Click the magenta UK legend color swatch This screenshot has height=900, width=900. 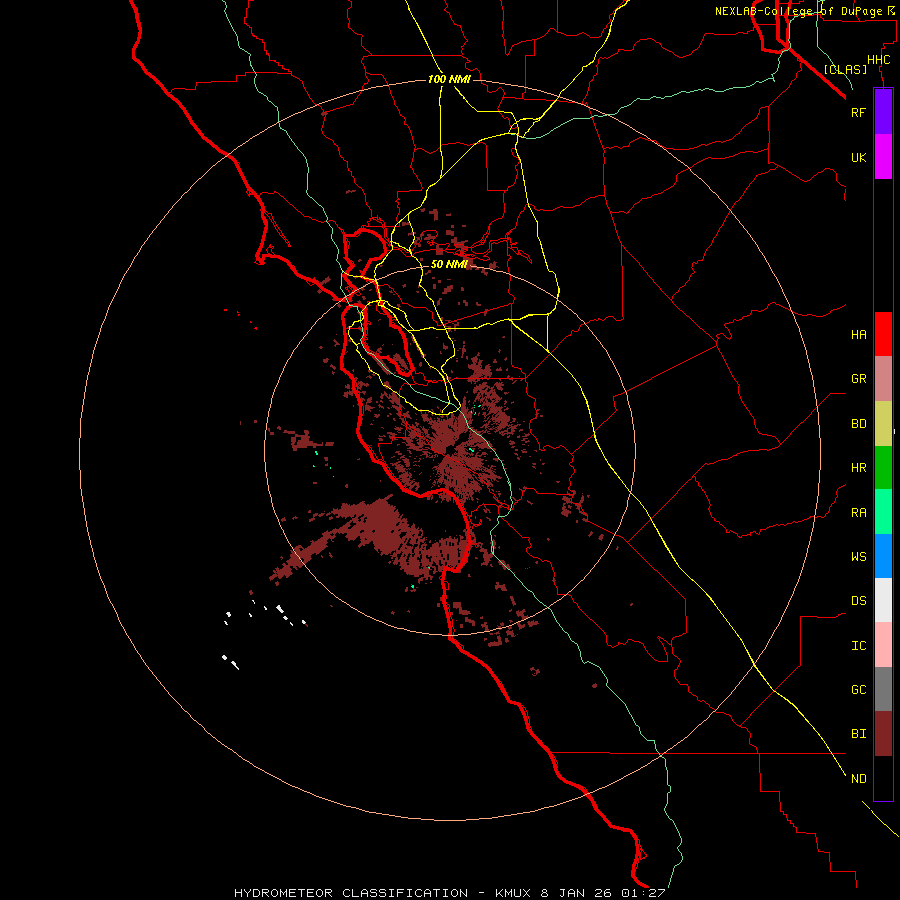[883, 157]
